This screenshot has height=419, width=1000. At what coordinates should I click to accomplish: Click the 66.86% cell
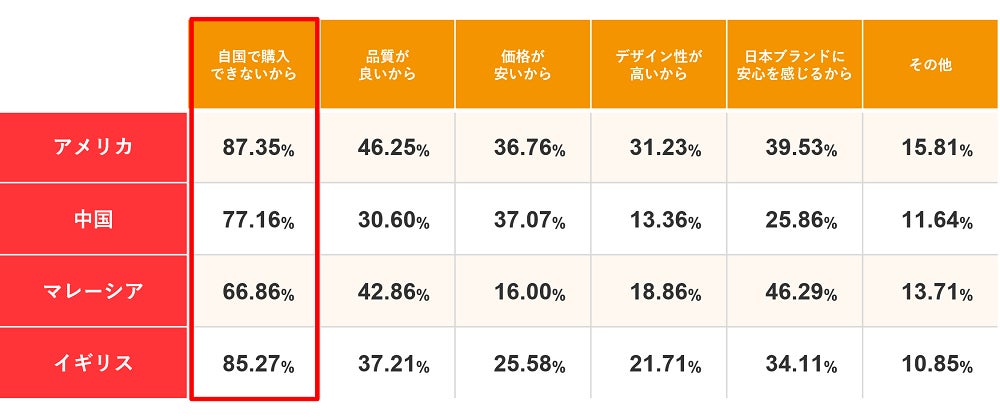[x=257, y=292]
